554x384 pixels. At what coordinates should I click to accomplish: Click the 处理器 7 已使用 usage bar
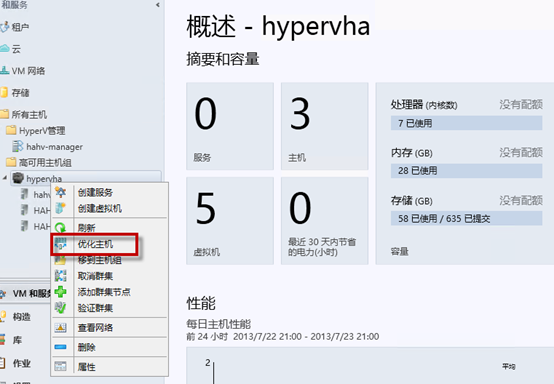(x=466, y=123)
